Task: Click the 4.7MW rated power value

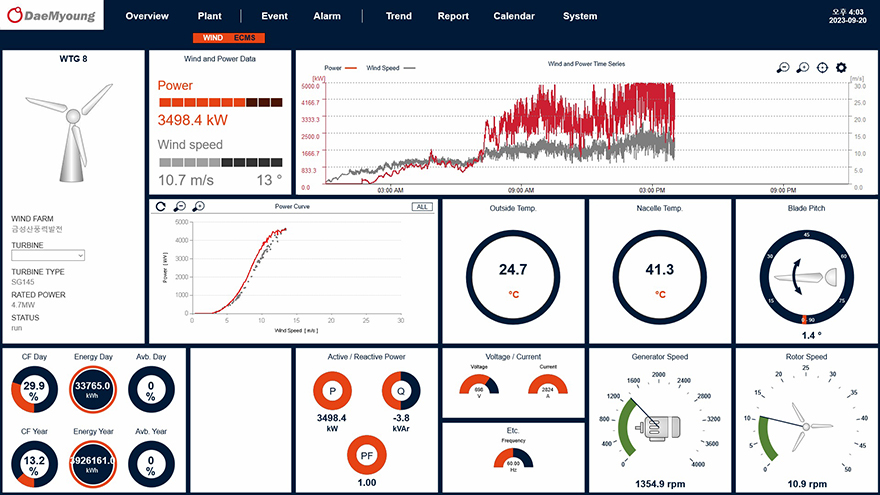Action: pyautogui.click(x=23, y=305)
